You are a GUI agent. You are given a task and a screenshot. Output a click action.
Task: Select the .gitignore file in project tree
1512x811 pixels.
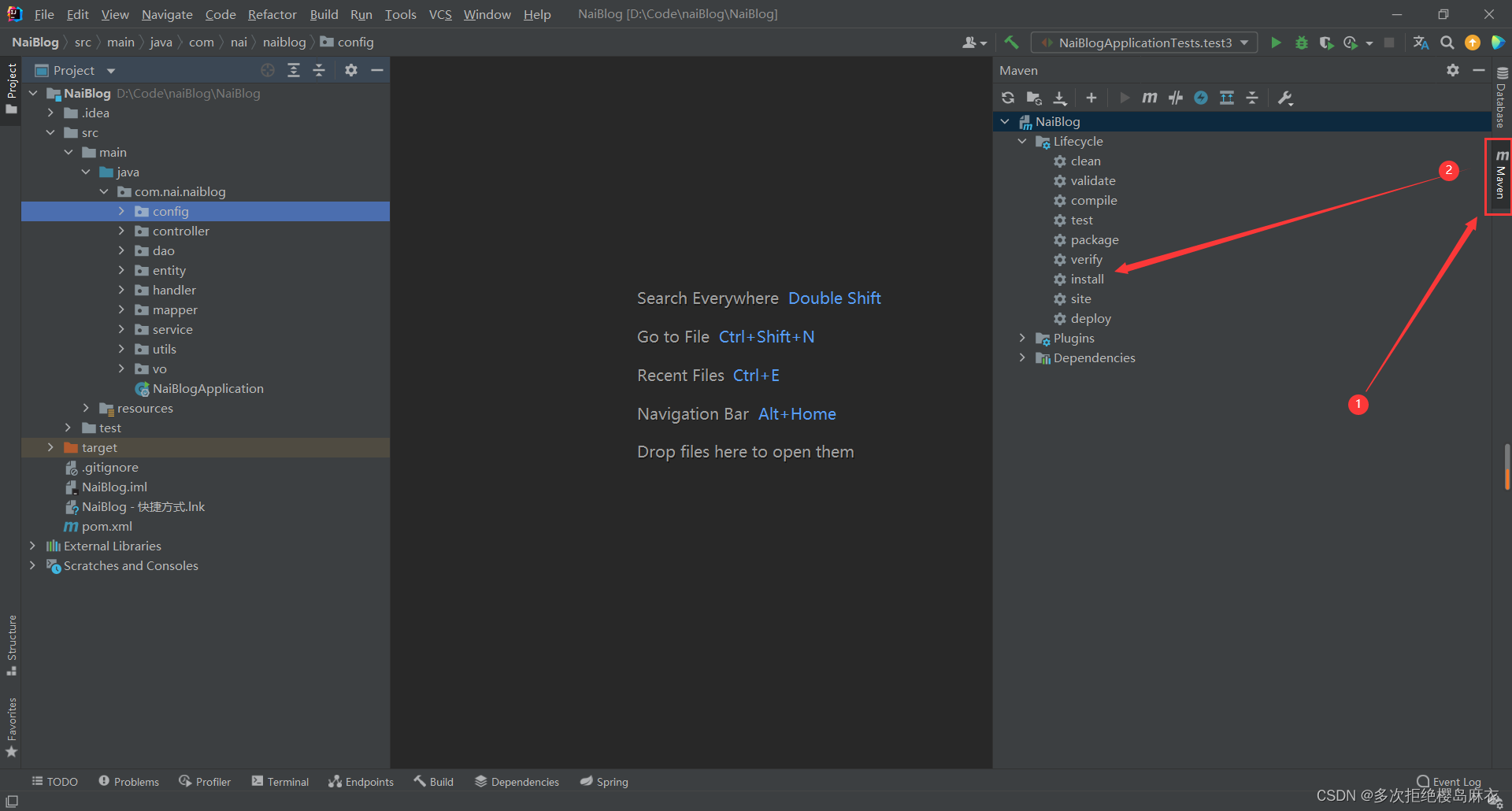[110, 467]
